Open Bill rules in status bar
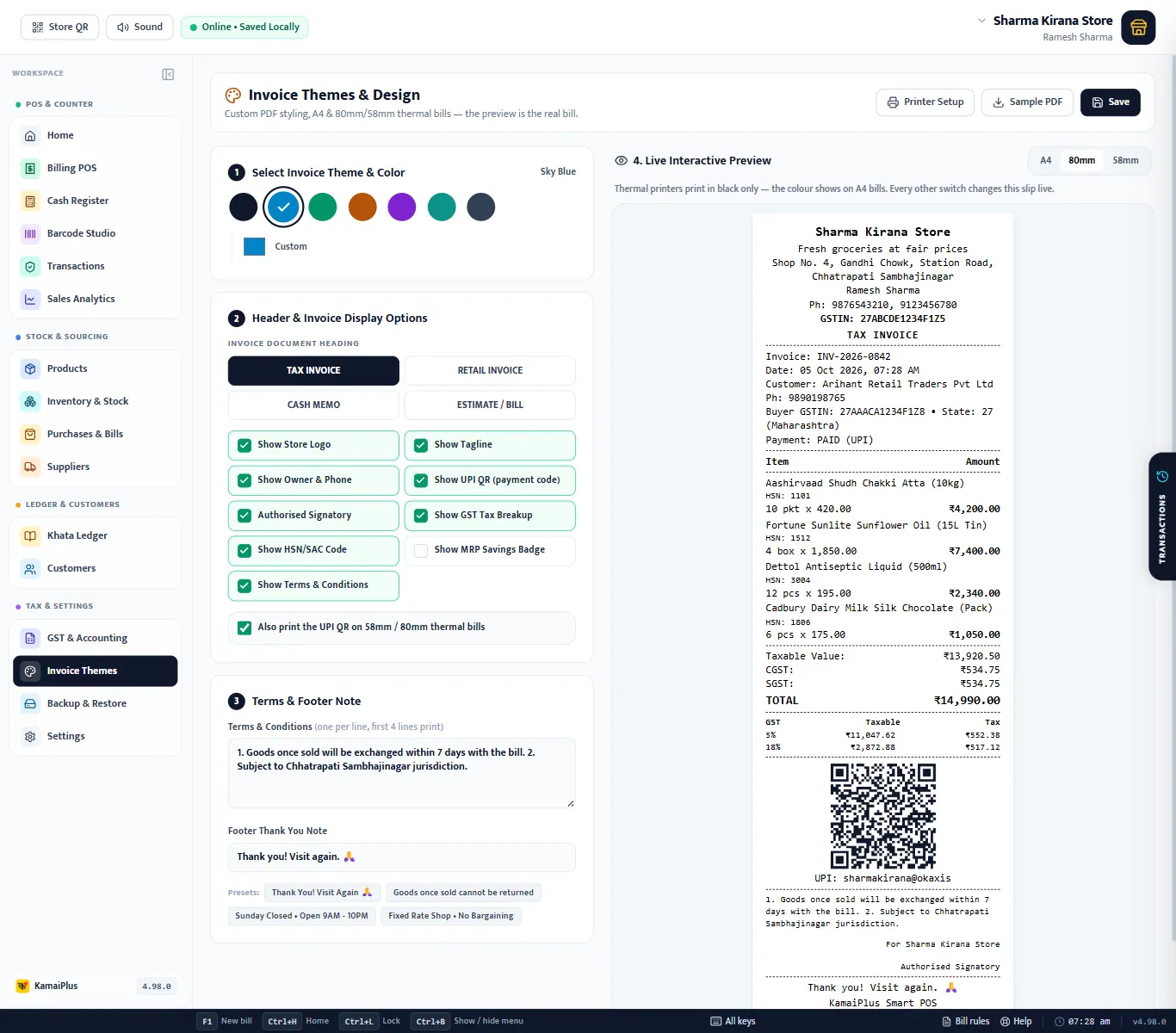 coord(965,1021)
